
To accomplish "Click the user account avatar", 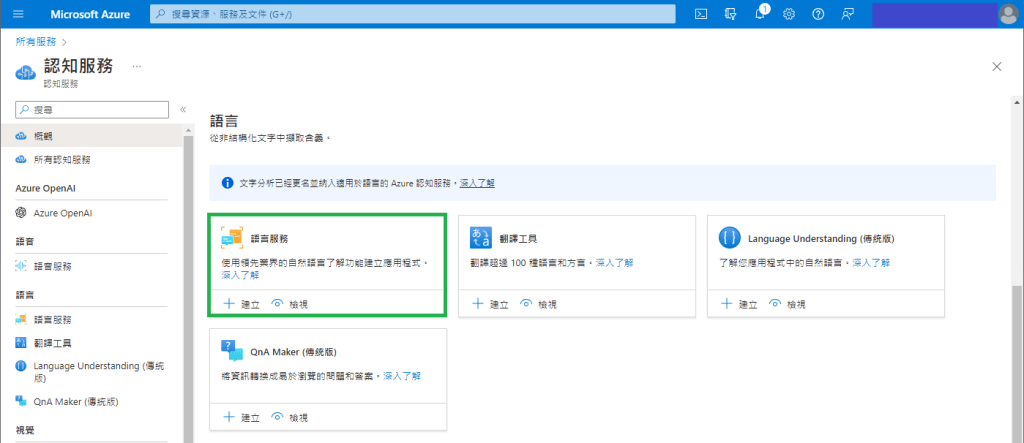I will [x=1008, y=14].
